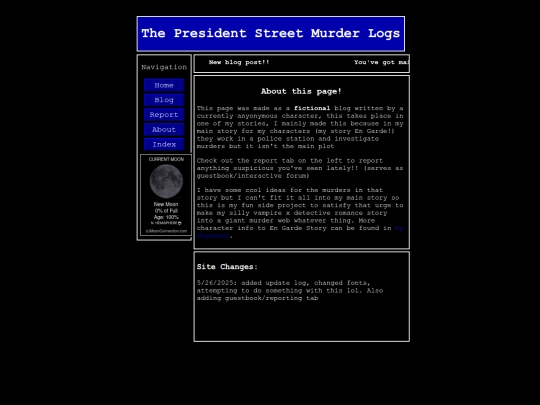540x405 pixels.
Task: Go to the Blog page
Action: 164,100
